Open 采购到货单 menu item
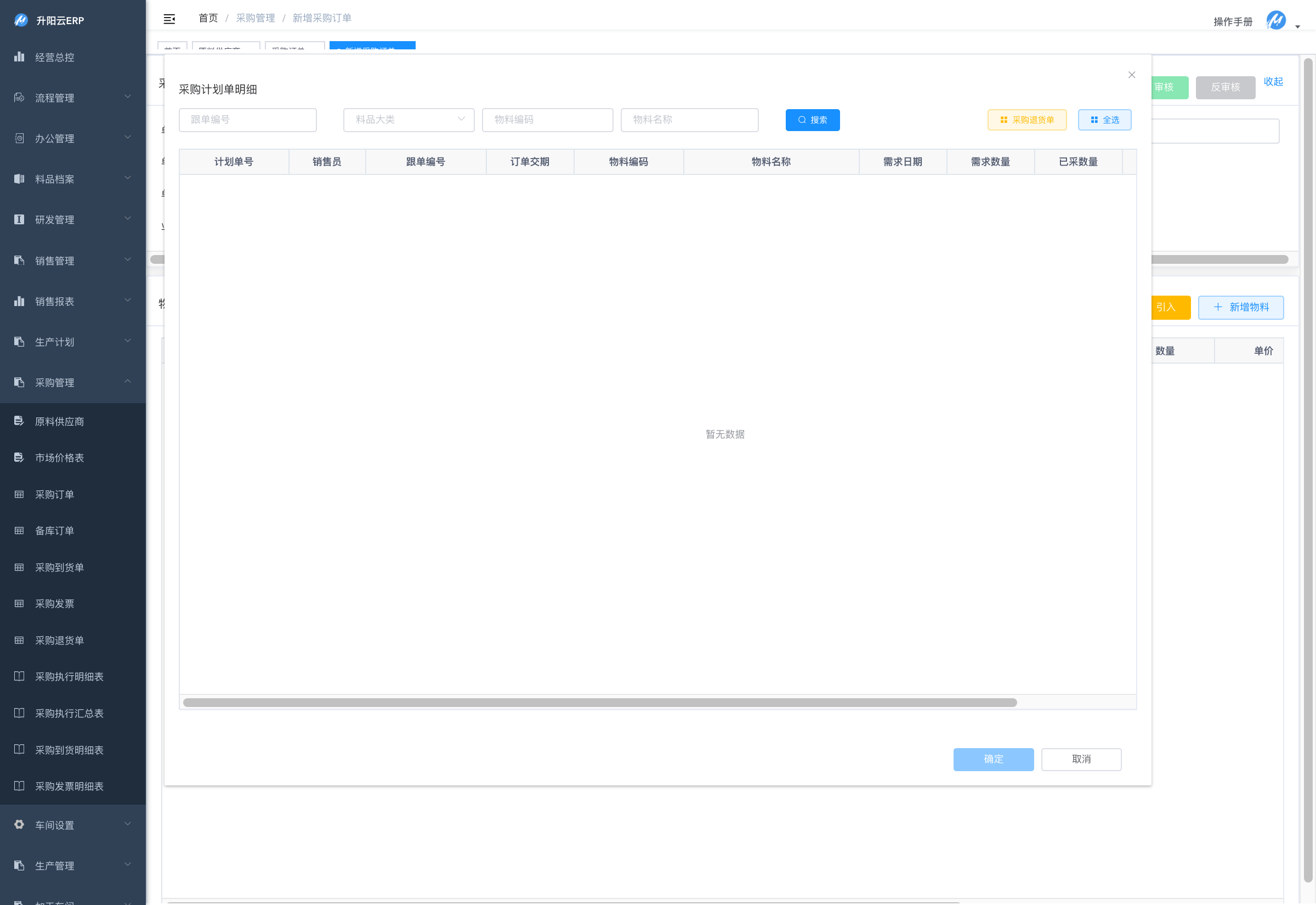This screenshot has height=905, width=1316. [x=60, y=567]
